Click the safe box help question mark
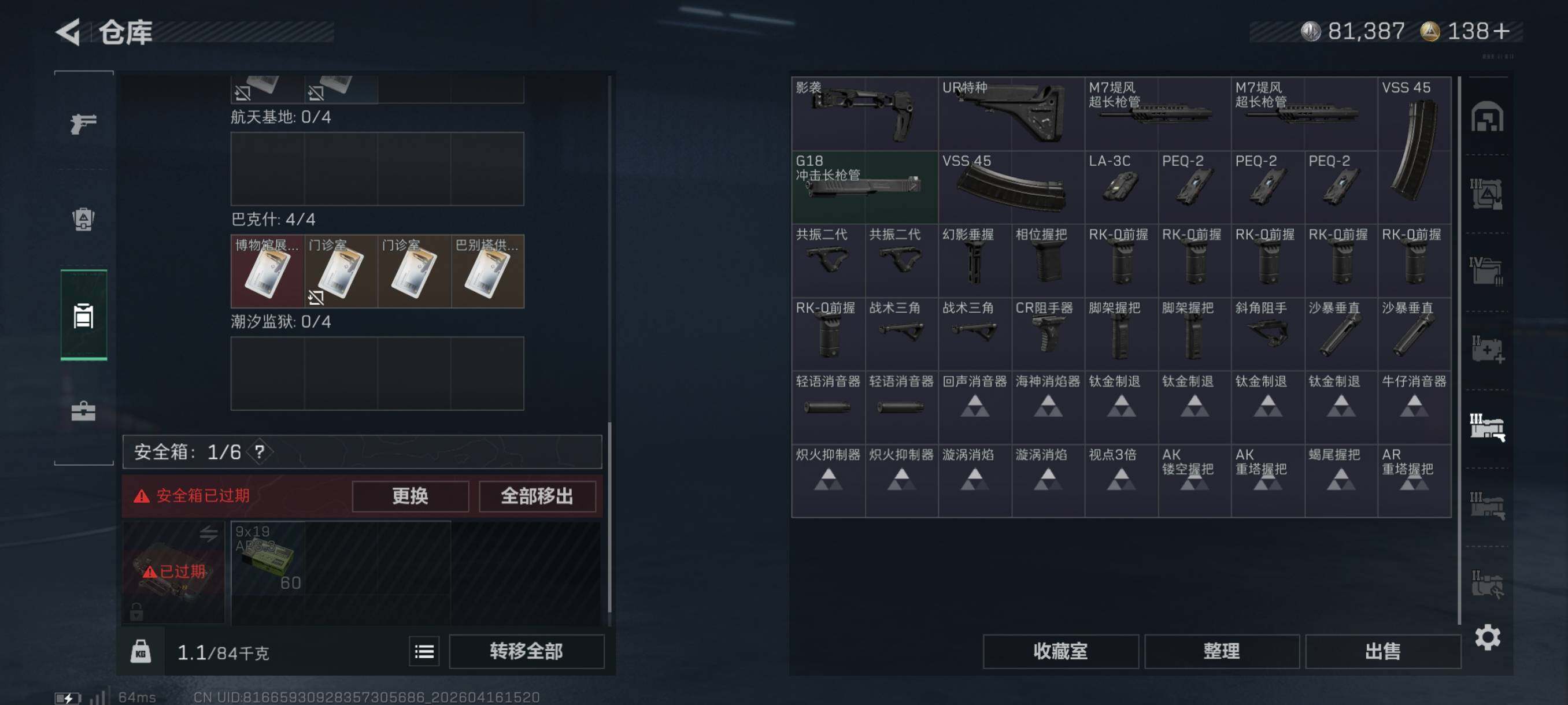This screenshot has width=1568, height=705. tap(260, 451)
